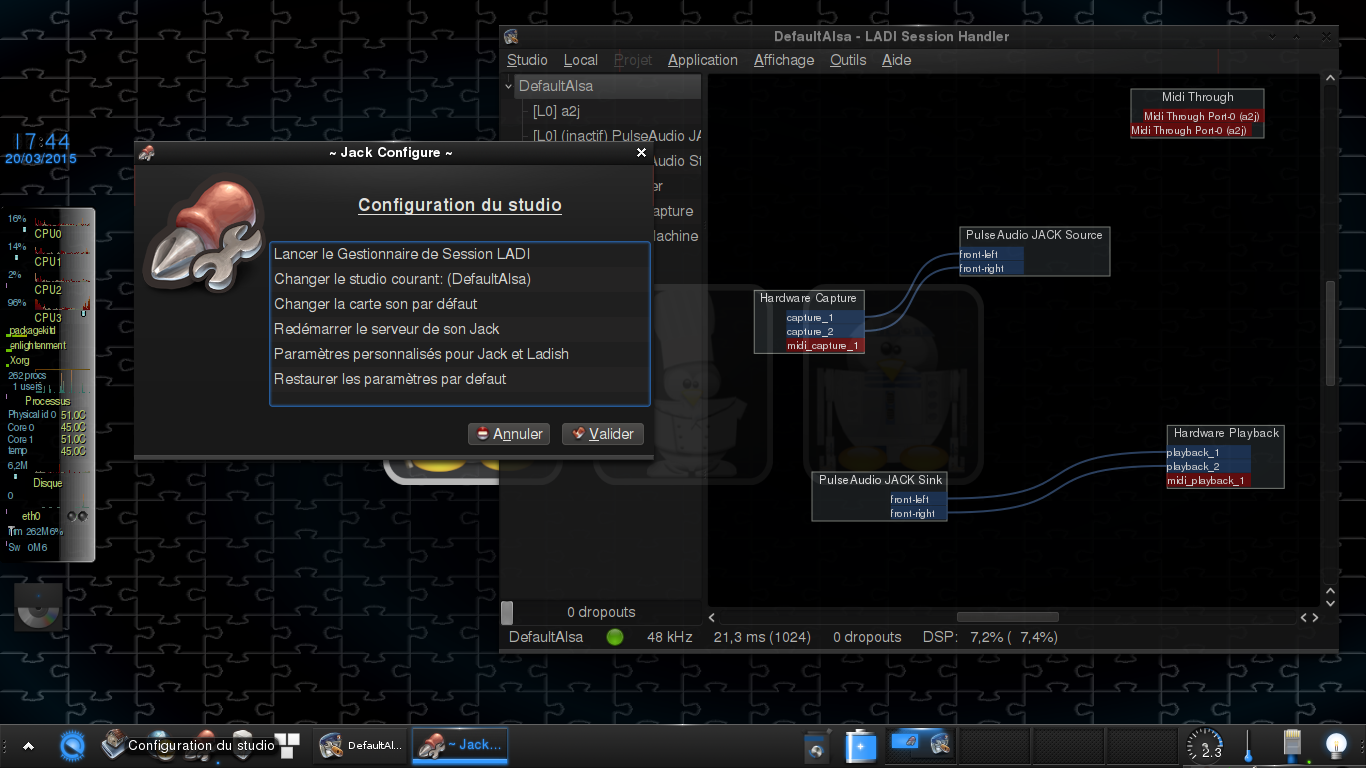Open the Application menu
The image size is (1366, 768).
click(703, 60)
